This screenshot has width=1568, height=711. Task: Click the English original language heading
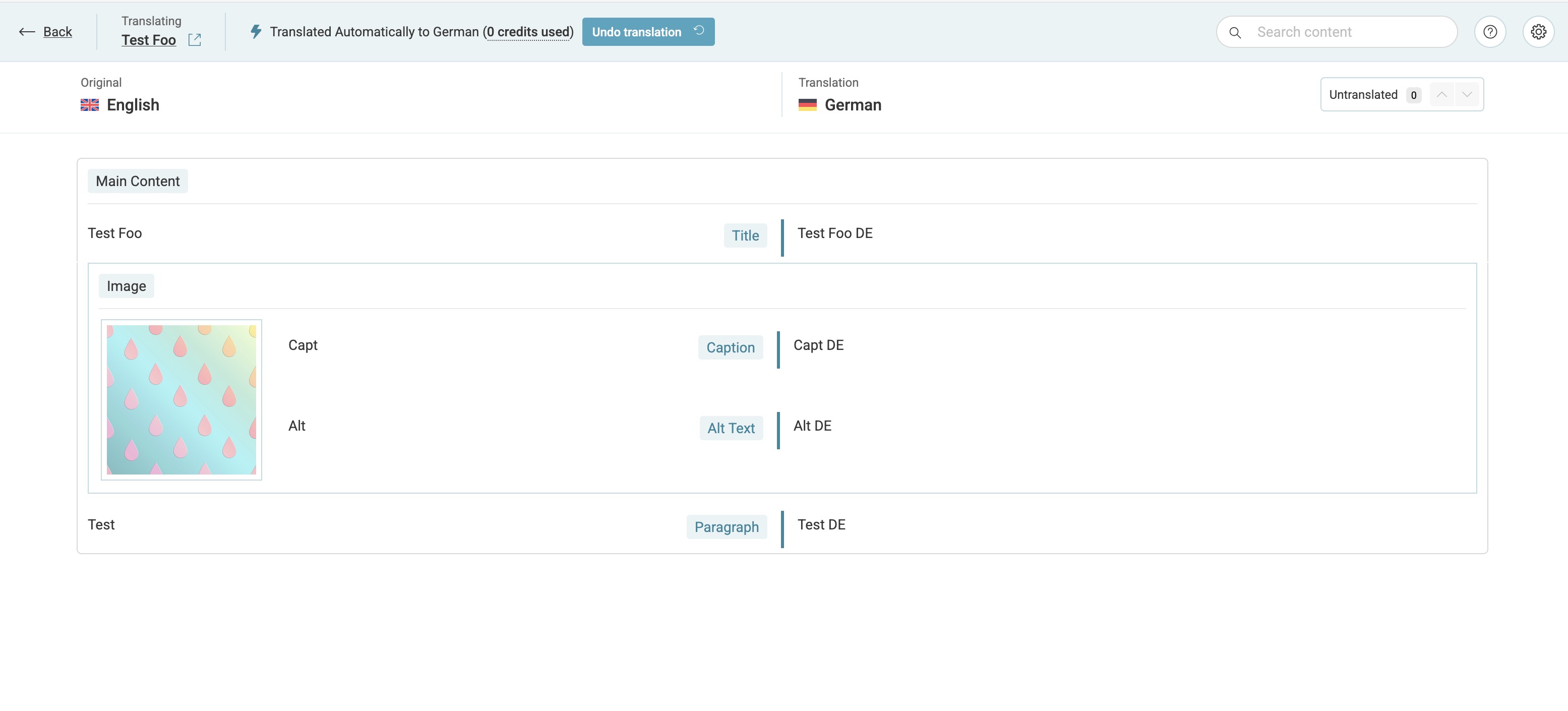133,105
